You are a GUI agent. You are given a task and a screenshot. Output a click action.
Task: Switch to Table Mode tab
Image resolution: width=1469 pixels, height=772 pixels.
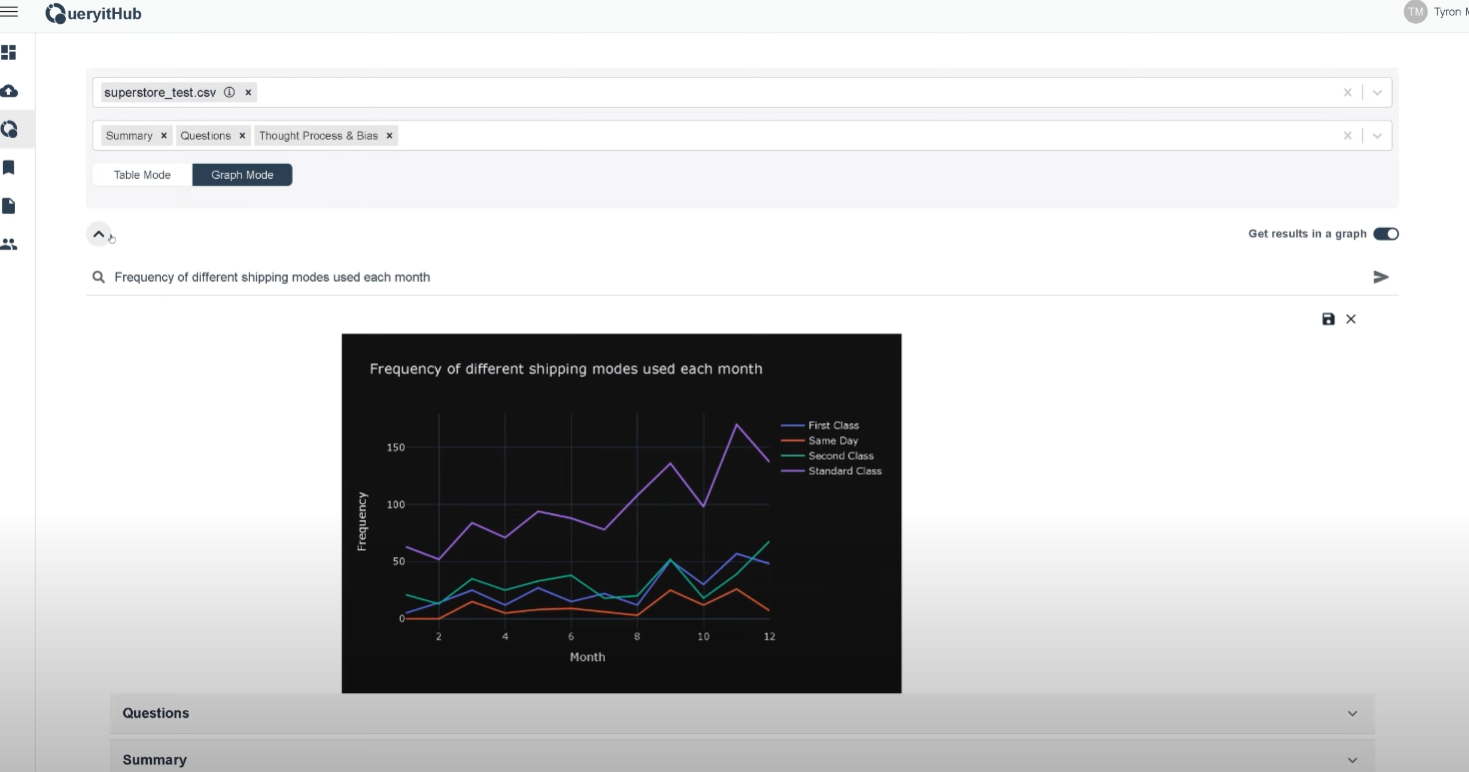pyautogui.click(x=142, y=175)
